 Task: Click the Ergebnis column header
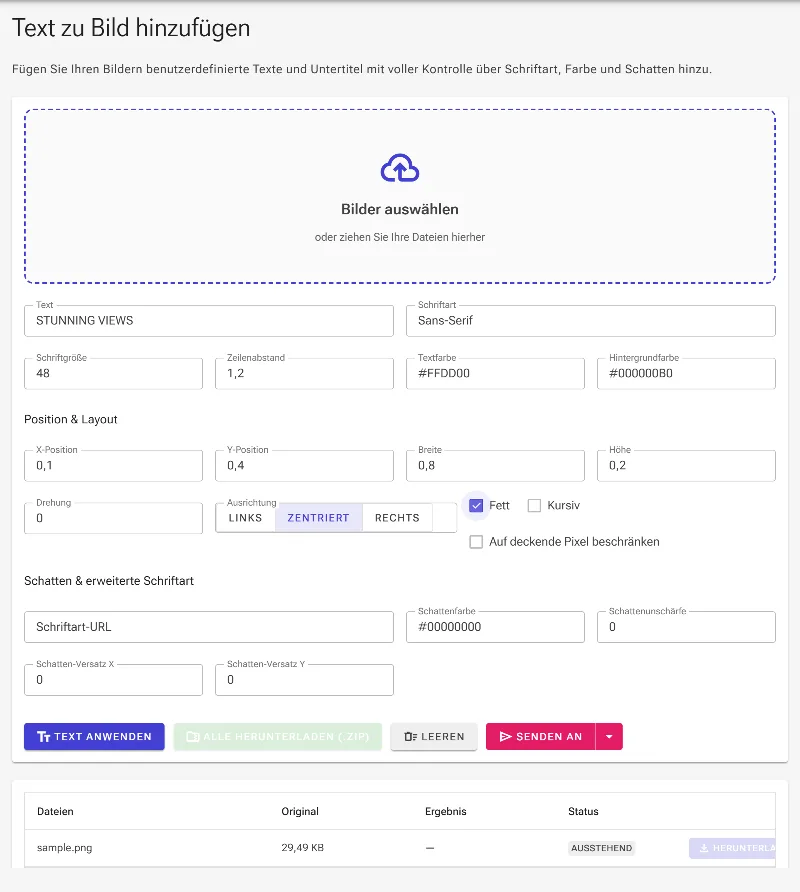tap(446, 811)
